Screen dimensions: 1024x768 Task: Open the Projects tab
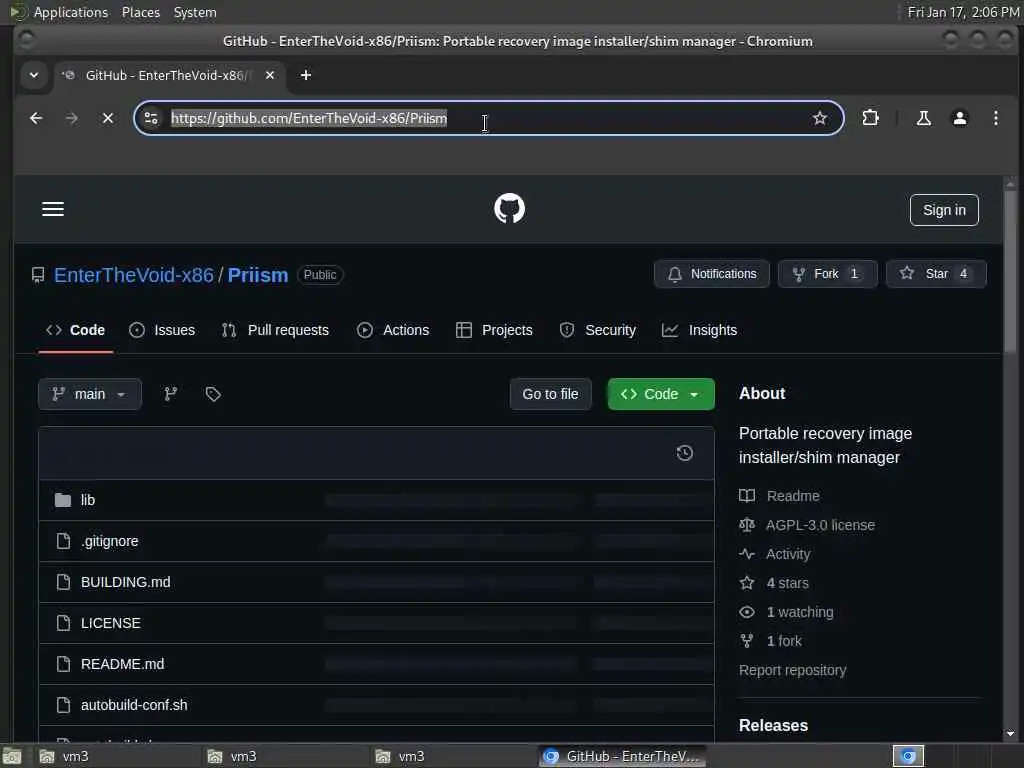tap(494, 330)
